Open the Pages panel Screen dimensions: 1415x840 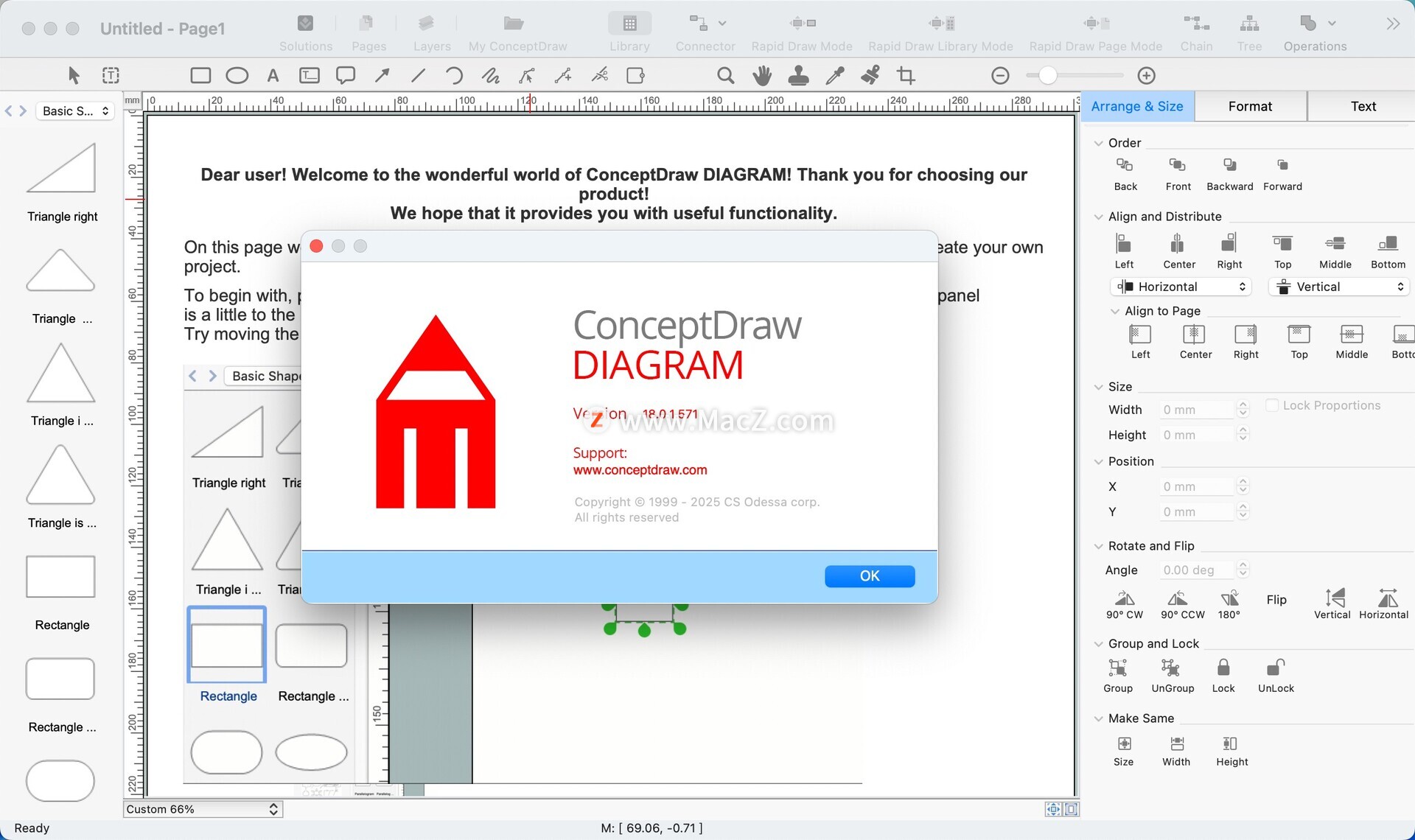[368, 33]
